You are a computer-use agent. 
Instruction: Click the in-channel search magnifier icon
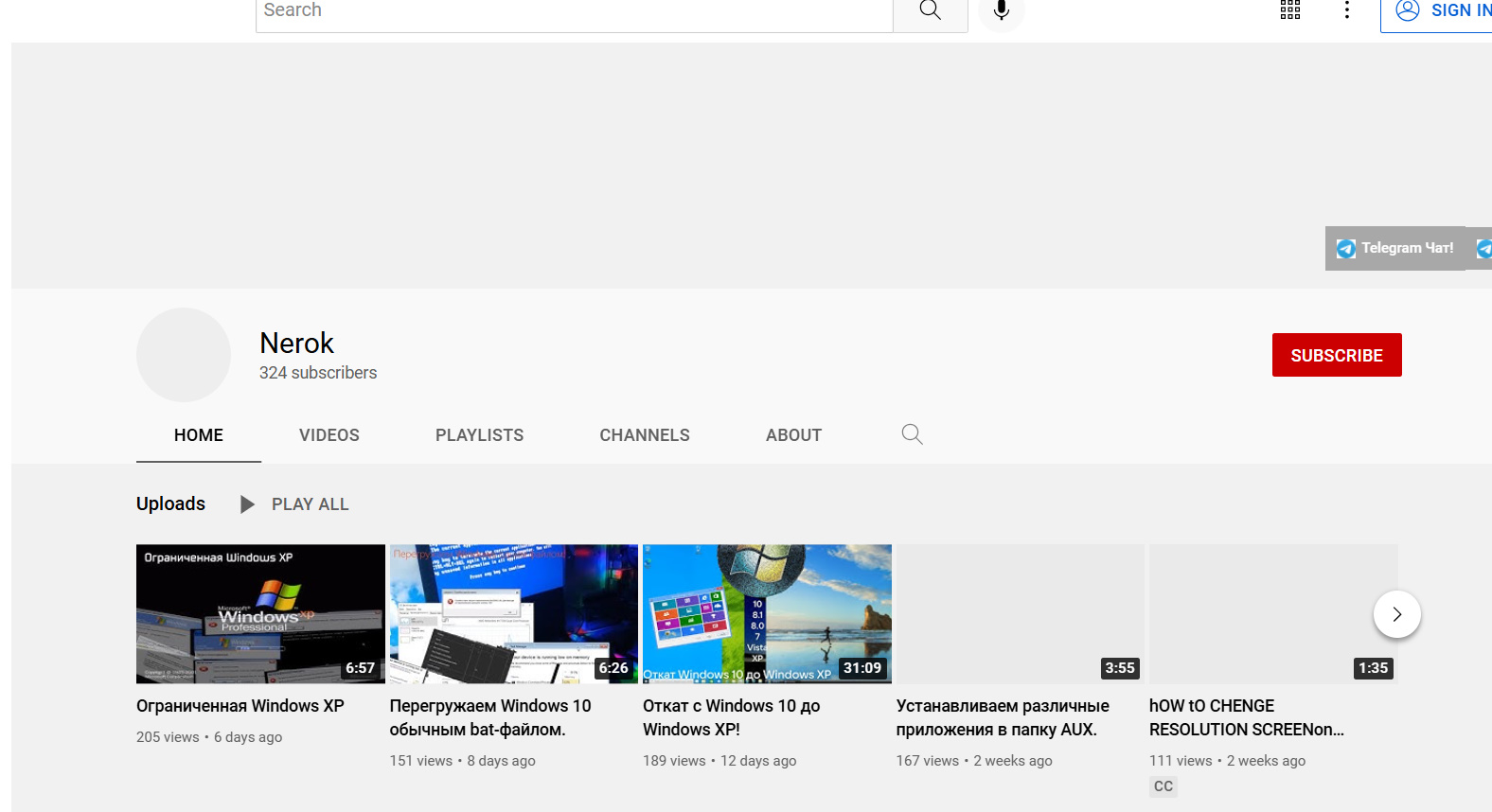(x=912, y=434)
